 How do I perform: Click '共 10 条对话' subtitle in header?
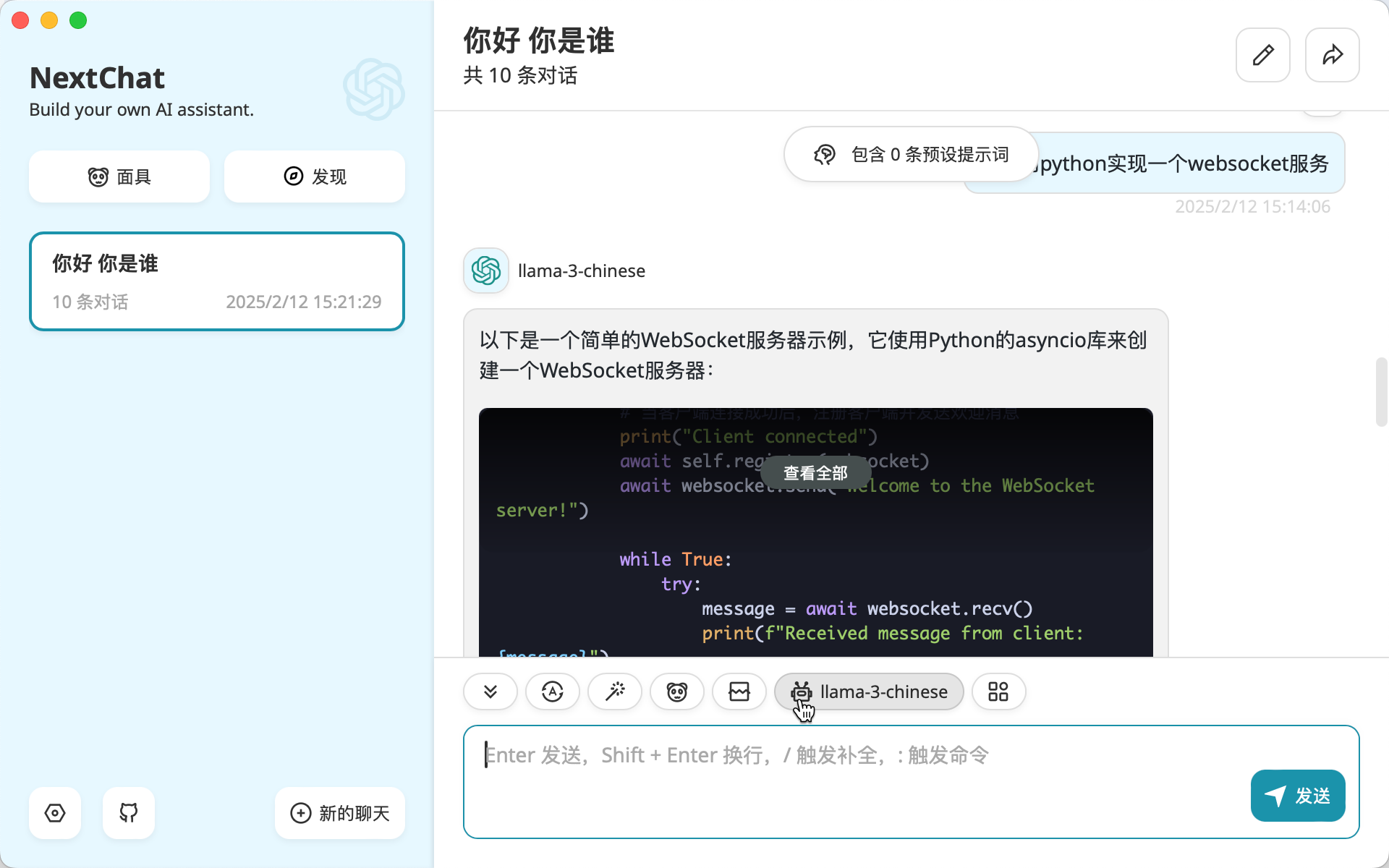520,75
